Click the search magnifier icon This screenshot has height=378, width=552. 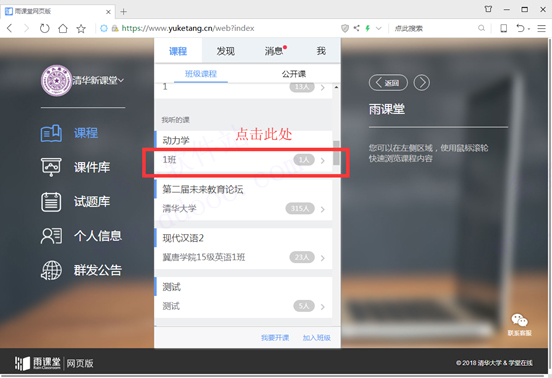[481, 28]
